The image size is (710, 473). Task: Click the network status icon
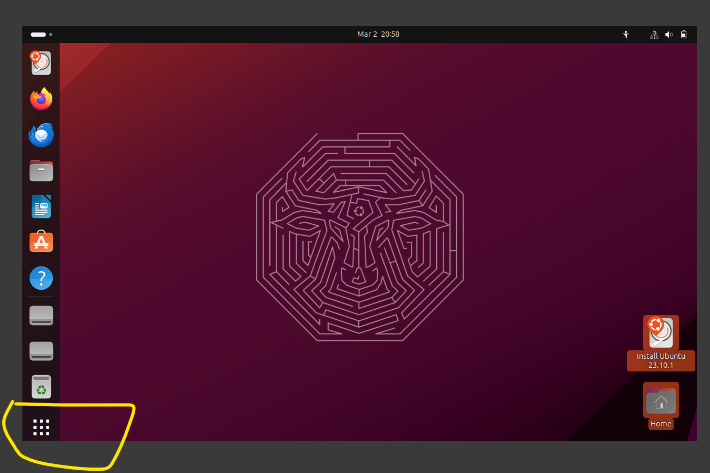tap(654, 34)
